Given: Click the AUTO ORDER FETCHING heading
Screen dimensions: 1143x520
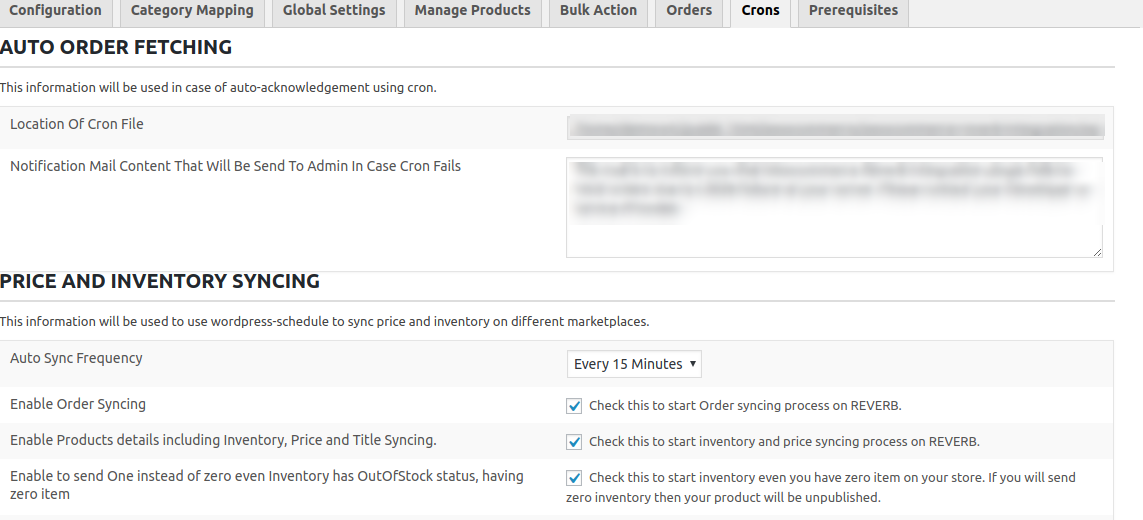Looking at the screenshot, I should point(116,48).
